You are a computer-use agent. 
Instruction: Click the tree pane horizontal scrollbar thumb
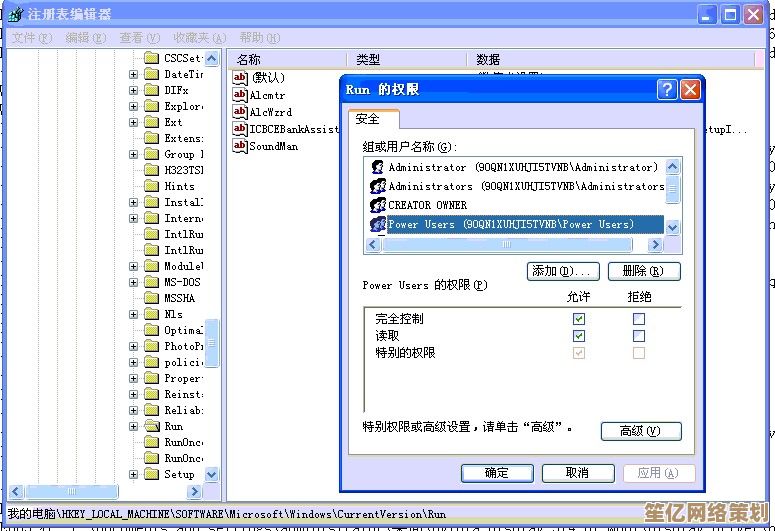(72, 491)
